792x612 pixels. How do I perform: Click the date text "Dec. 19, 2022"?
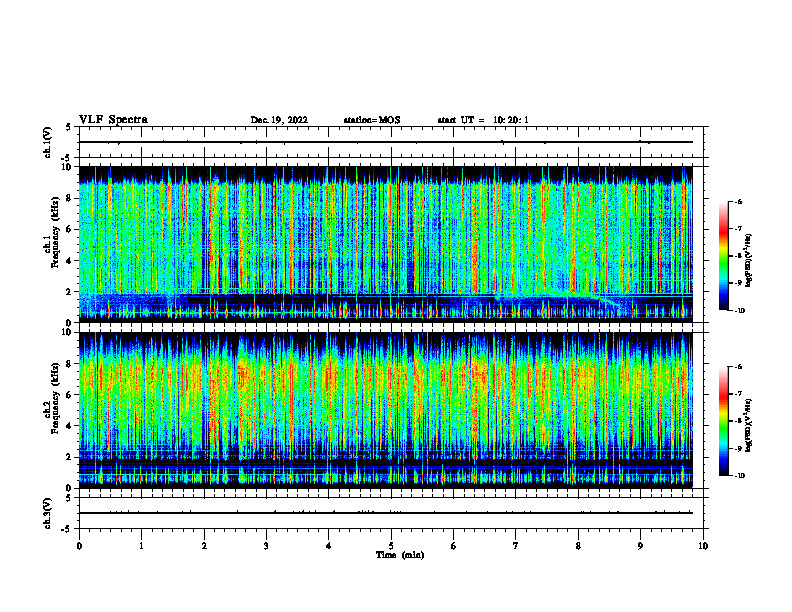point(279,120)
